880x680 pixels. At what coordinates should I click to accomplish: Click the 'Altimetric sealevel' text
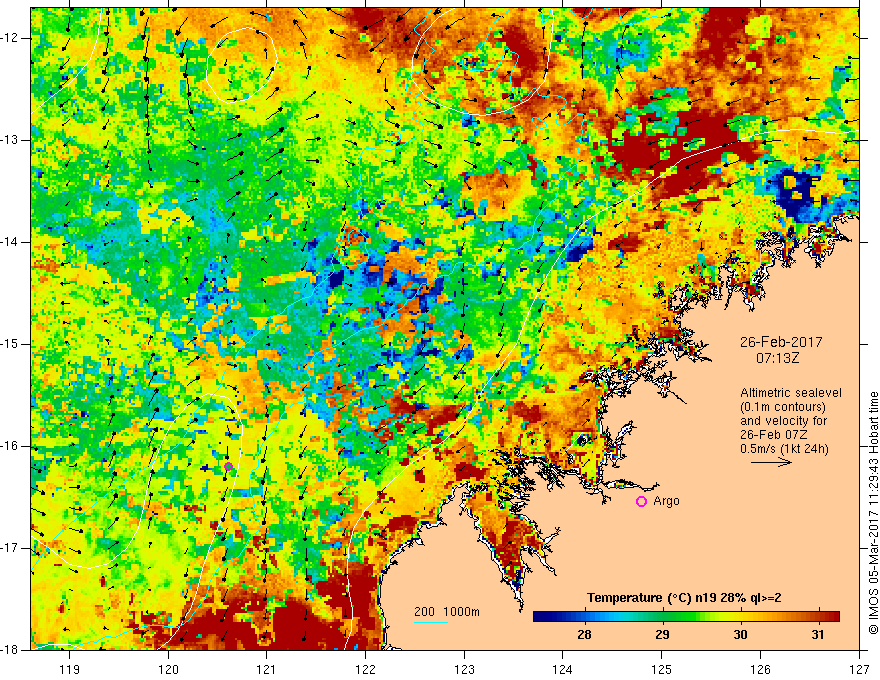tap(791, 393)
